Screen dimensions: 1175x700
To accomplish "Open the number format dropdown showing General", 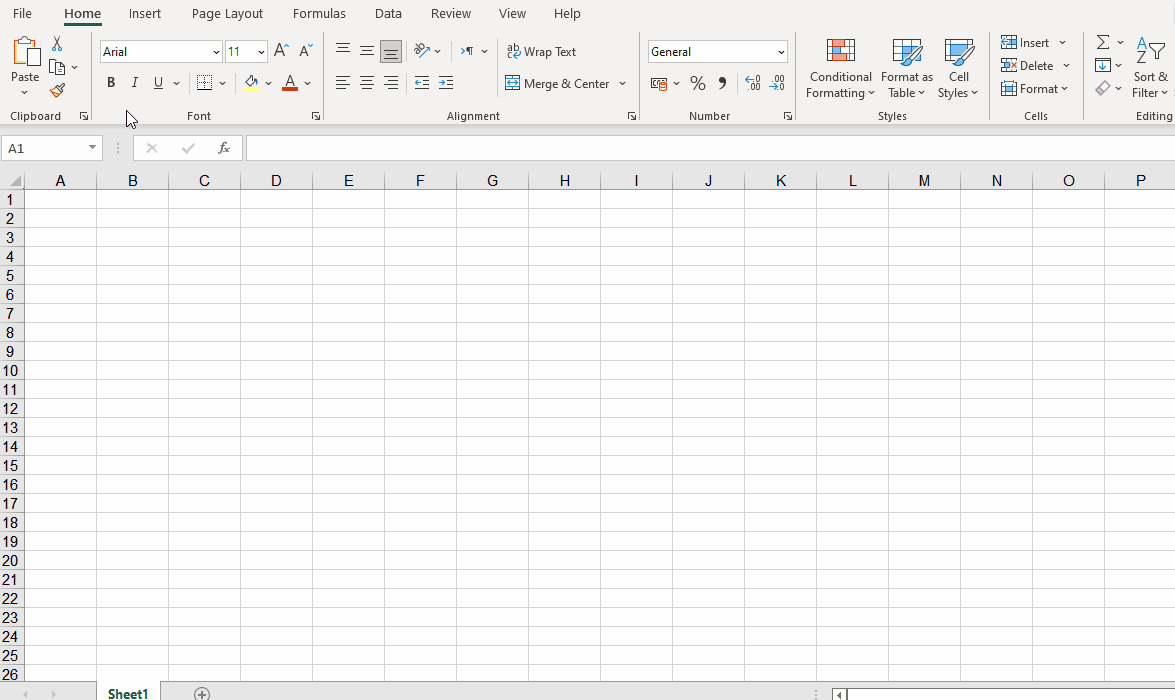I will pos(717,51).
